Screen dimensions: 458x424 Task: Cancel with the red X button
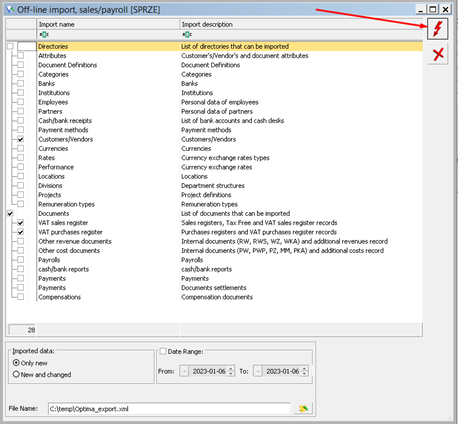tap(438, 54)
